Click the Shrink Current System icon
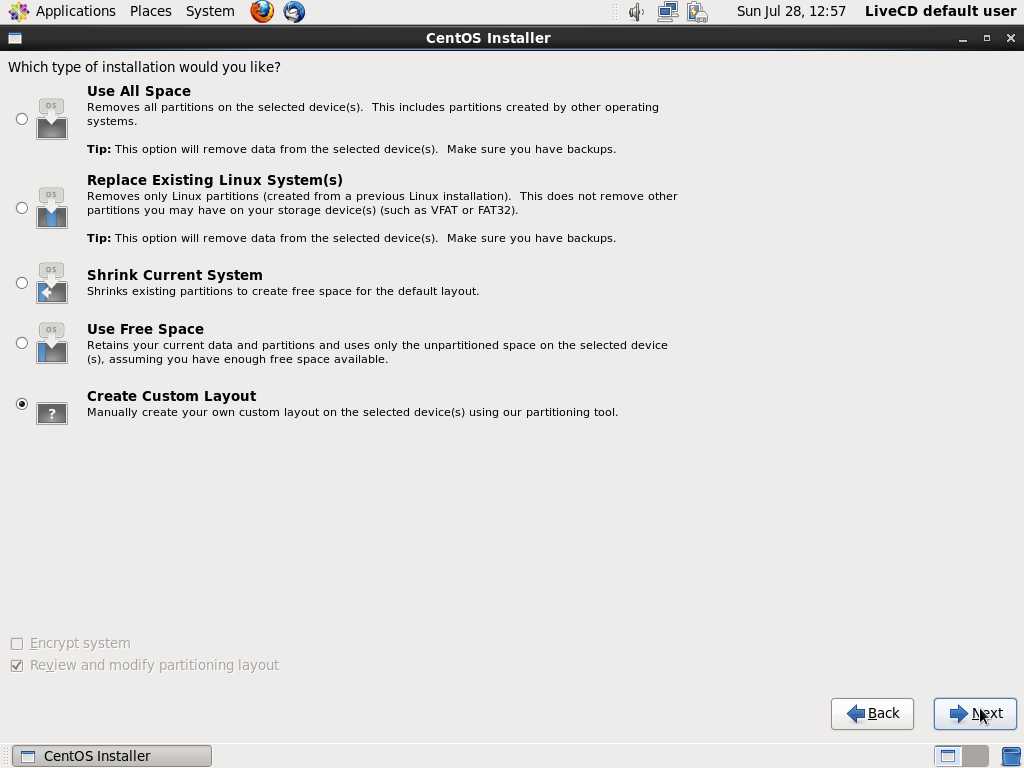Viewport: 1024px width, 768px height. pyautogui.click(x=52, y=282)
